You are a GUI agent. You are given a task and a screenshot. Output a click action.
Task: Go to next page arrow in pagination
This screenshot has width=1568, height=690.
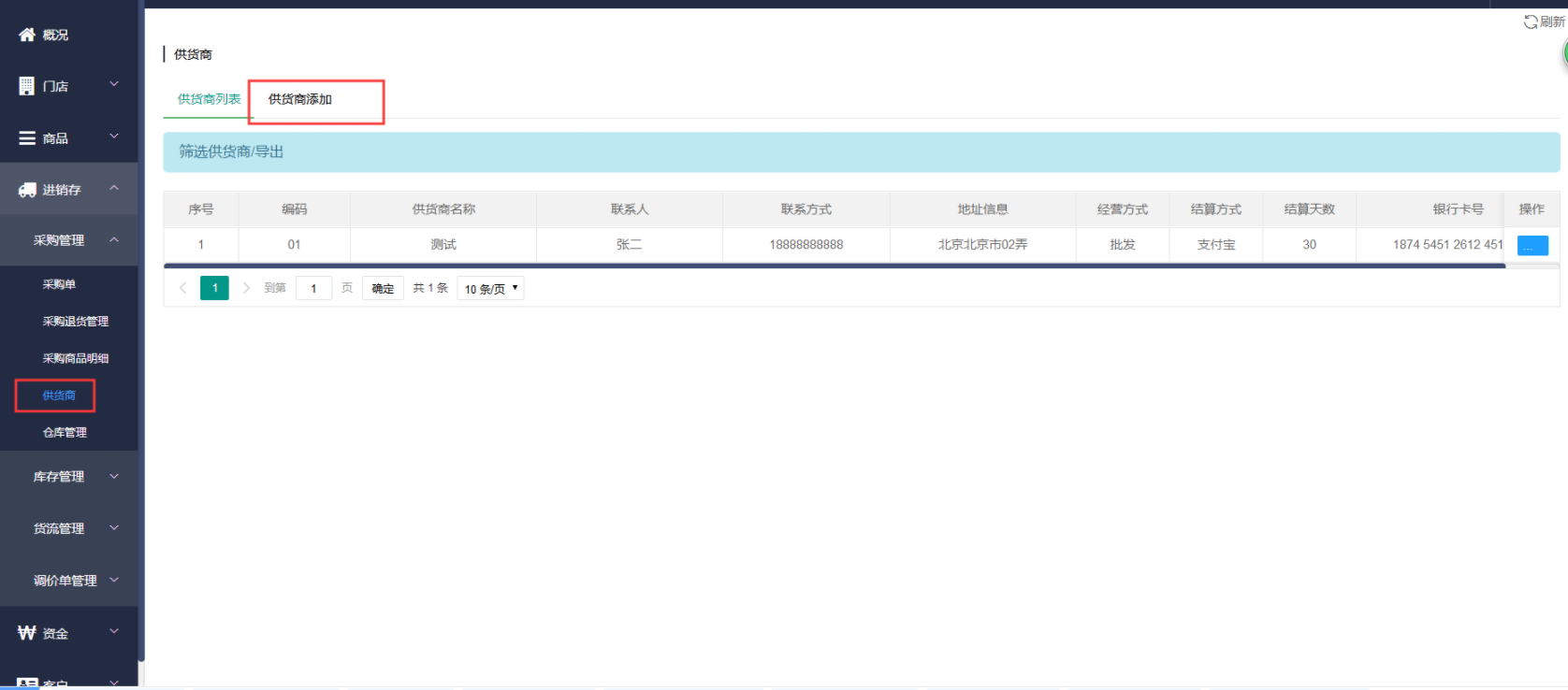(246, 288)
